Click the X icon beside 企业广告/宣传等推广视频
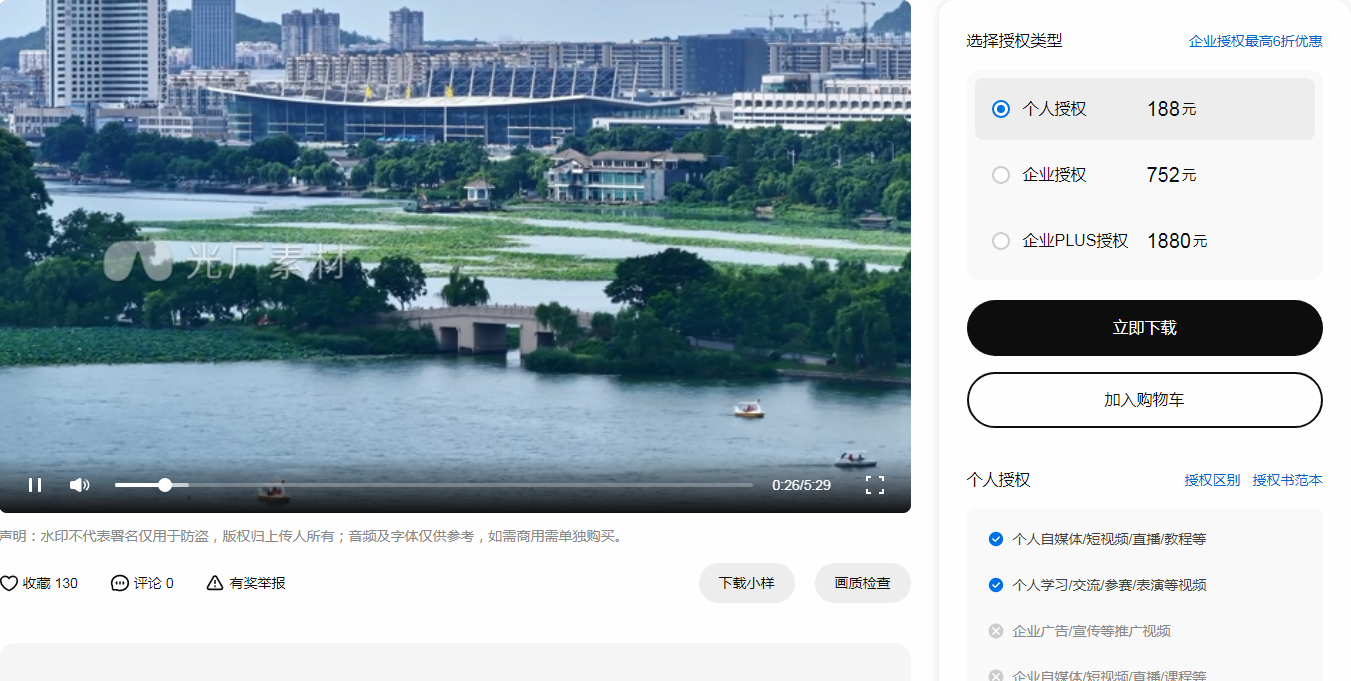The image size is (1351, 681). [x=995, y=631]
